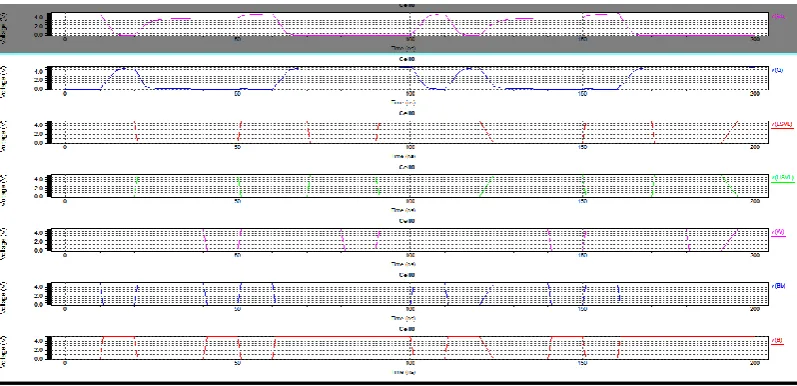
Task: Click the green underlined trace legend label
Action: coord(782,178)
